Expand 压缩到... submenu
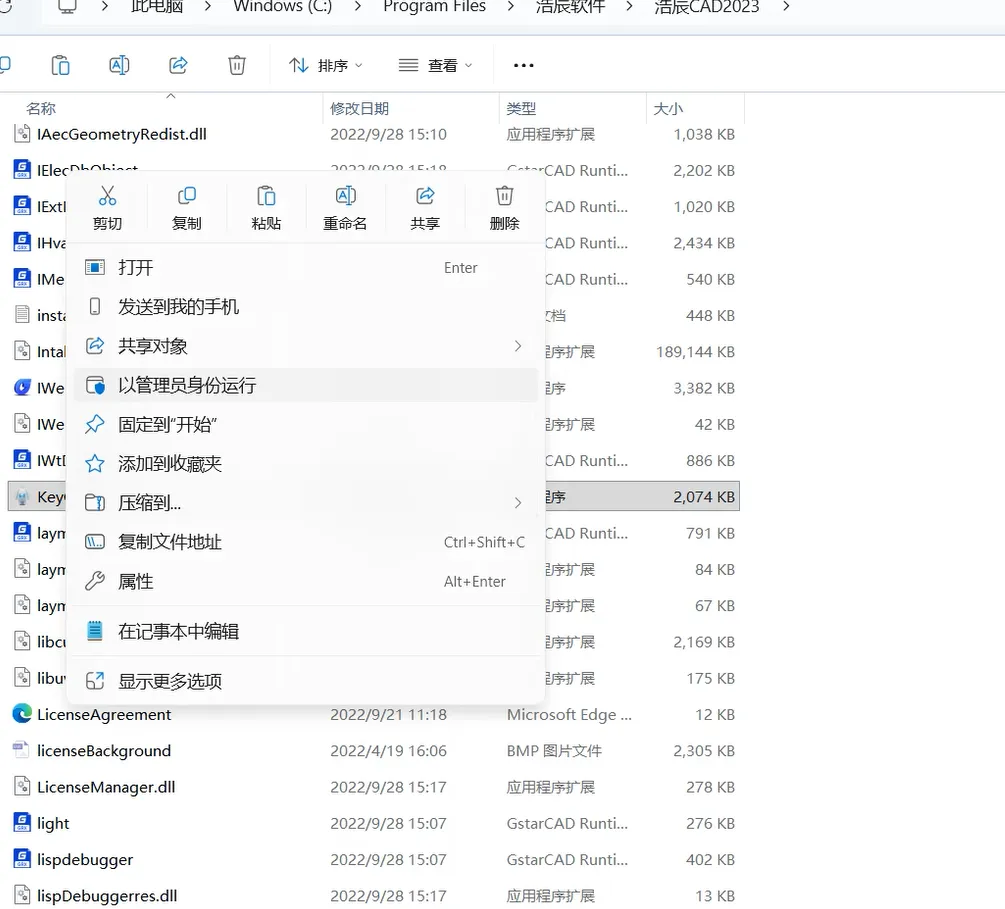 pos(306,503)
